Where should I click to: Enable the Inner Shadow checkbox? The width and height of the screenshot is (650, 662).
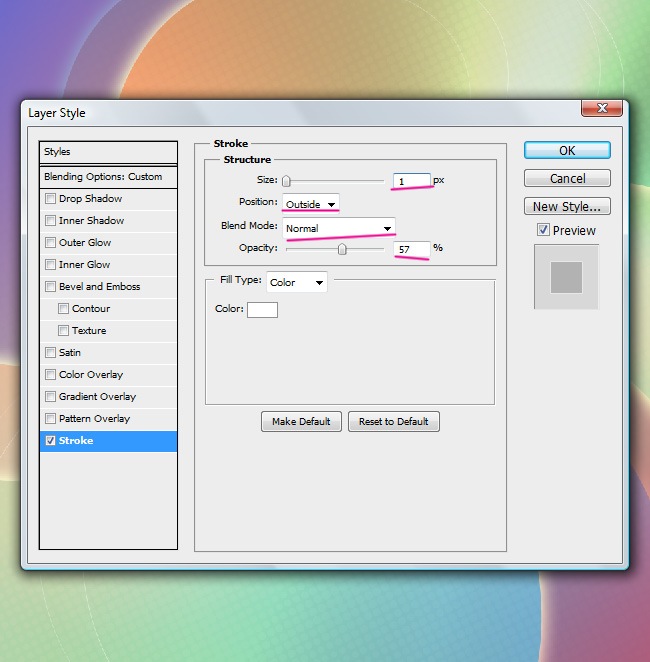pos(51,221)
